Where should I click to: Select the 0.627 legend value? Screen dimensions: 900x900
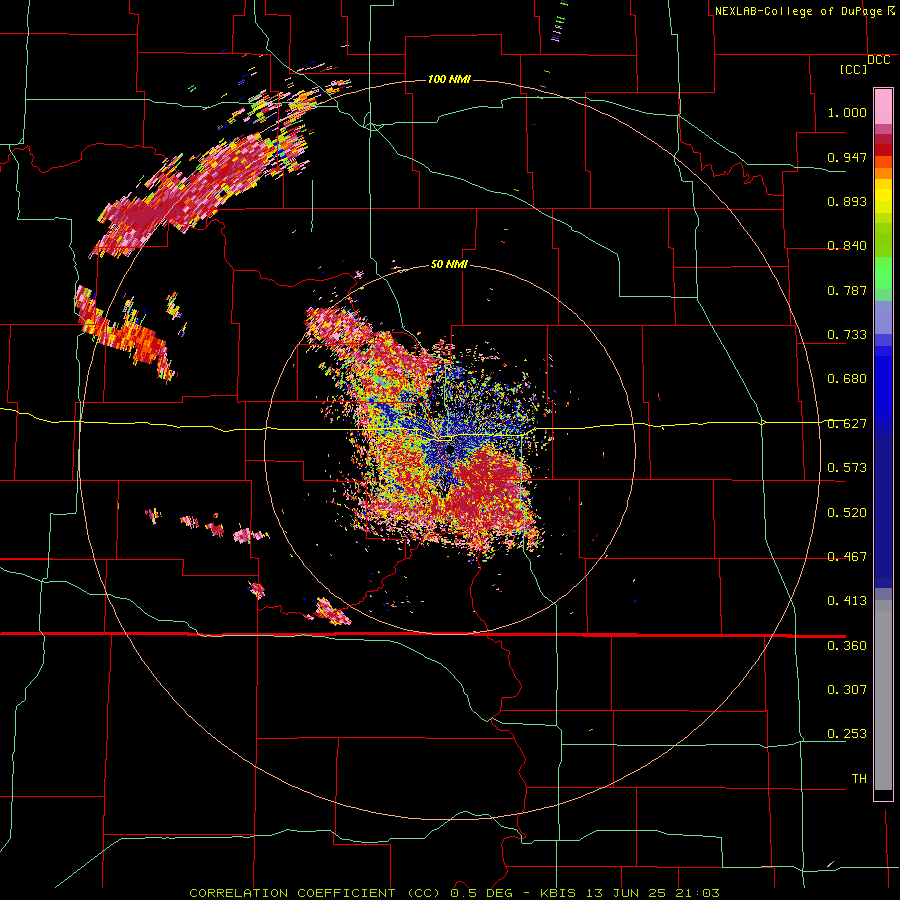click(x=847, y=424)
